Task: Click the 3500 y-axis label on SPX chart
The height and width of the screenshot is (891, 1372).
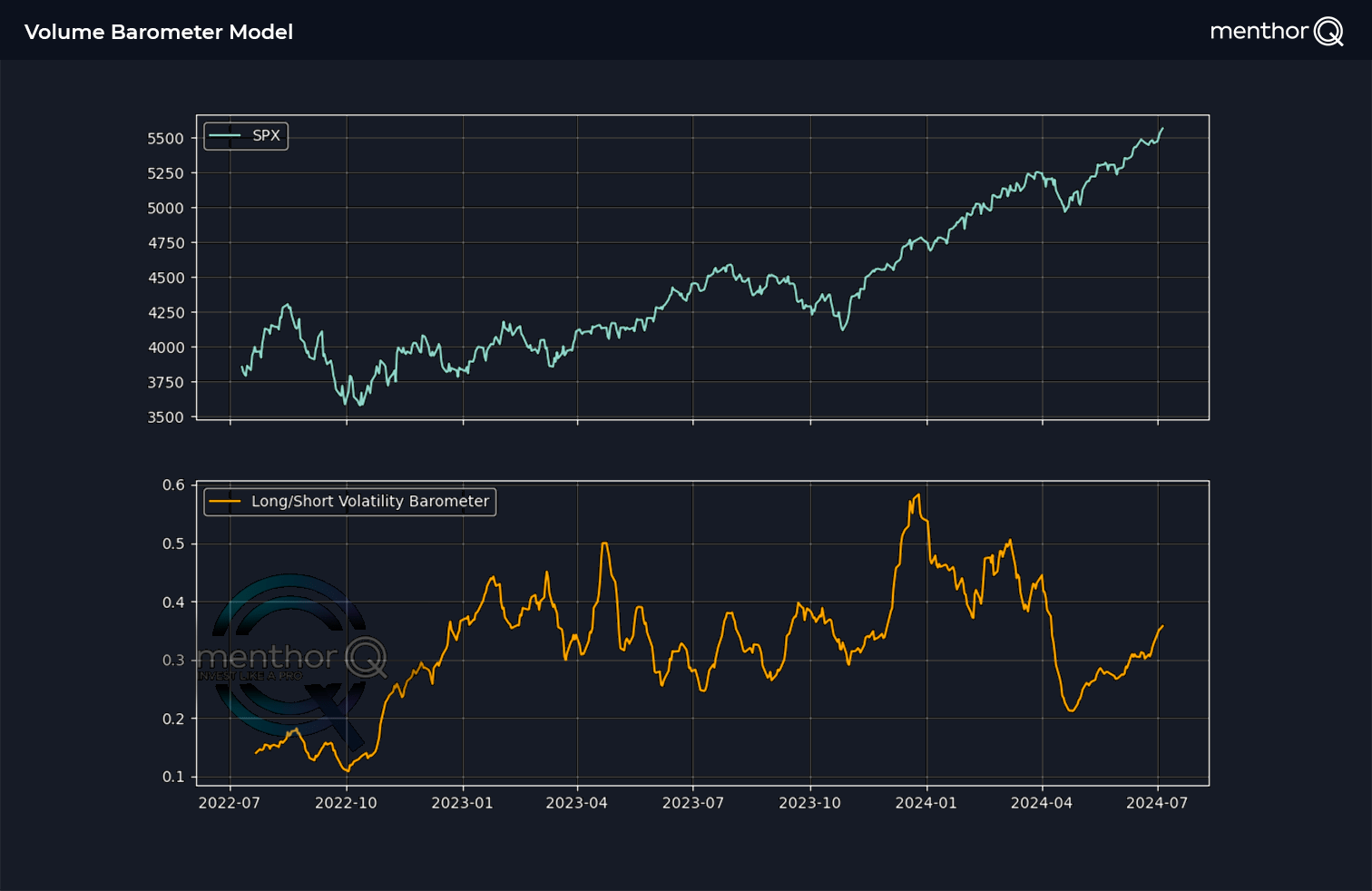Action: (165, 417)
